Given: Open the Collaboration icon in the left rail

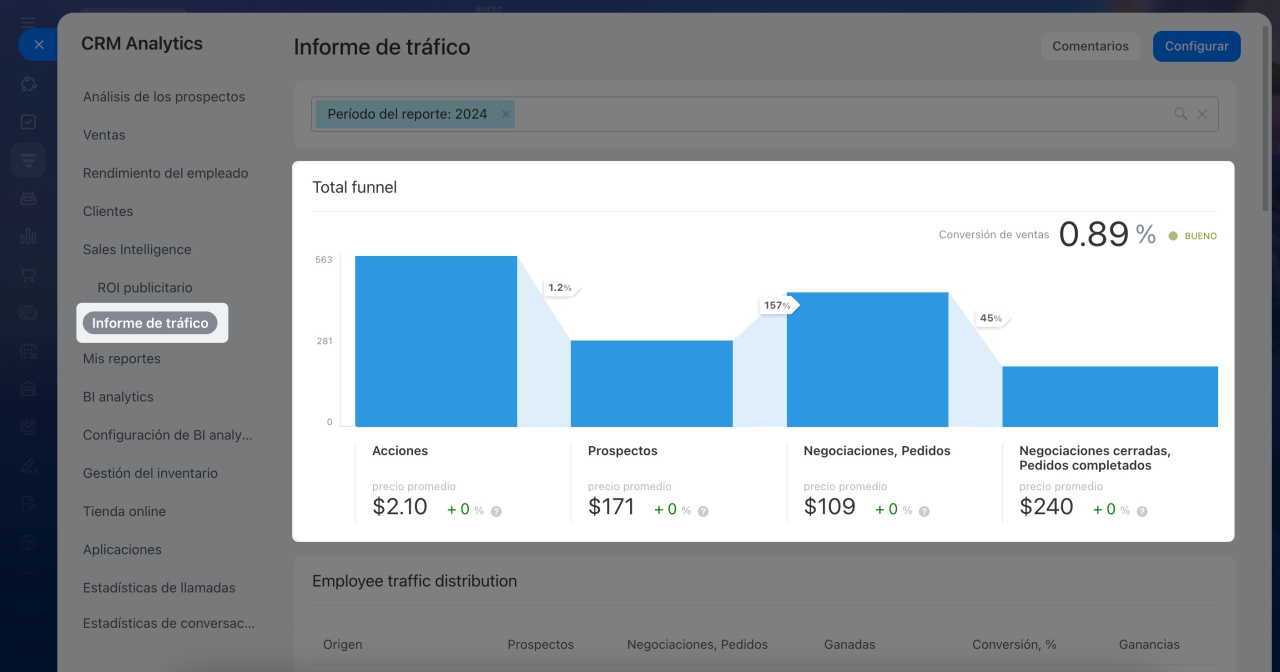Looking at the screenshot, I should point(28,84).
